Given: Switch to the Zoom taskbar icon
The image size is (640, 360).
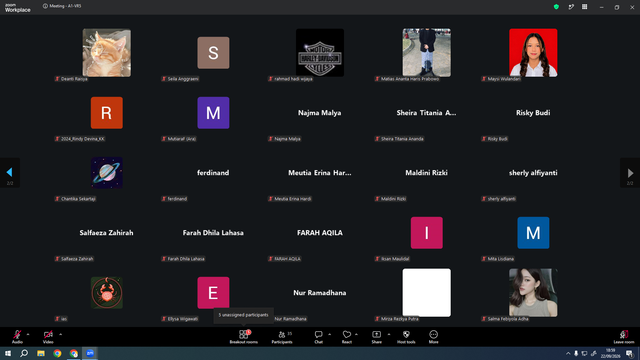Looking at the screenshot, I should click(x=90, y=353).
